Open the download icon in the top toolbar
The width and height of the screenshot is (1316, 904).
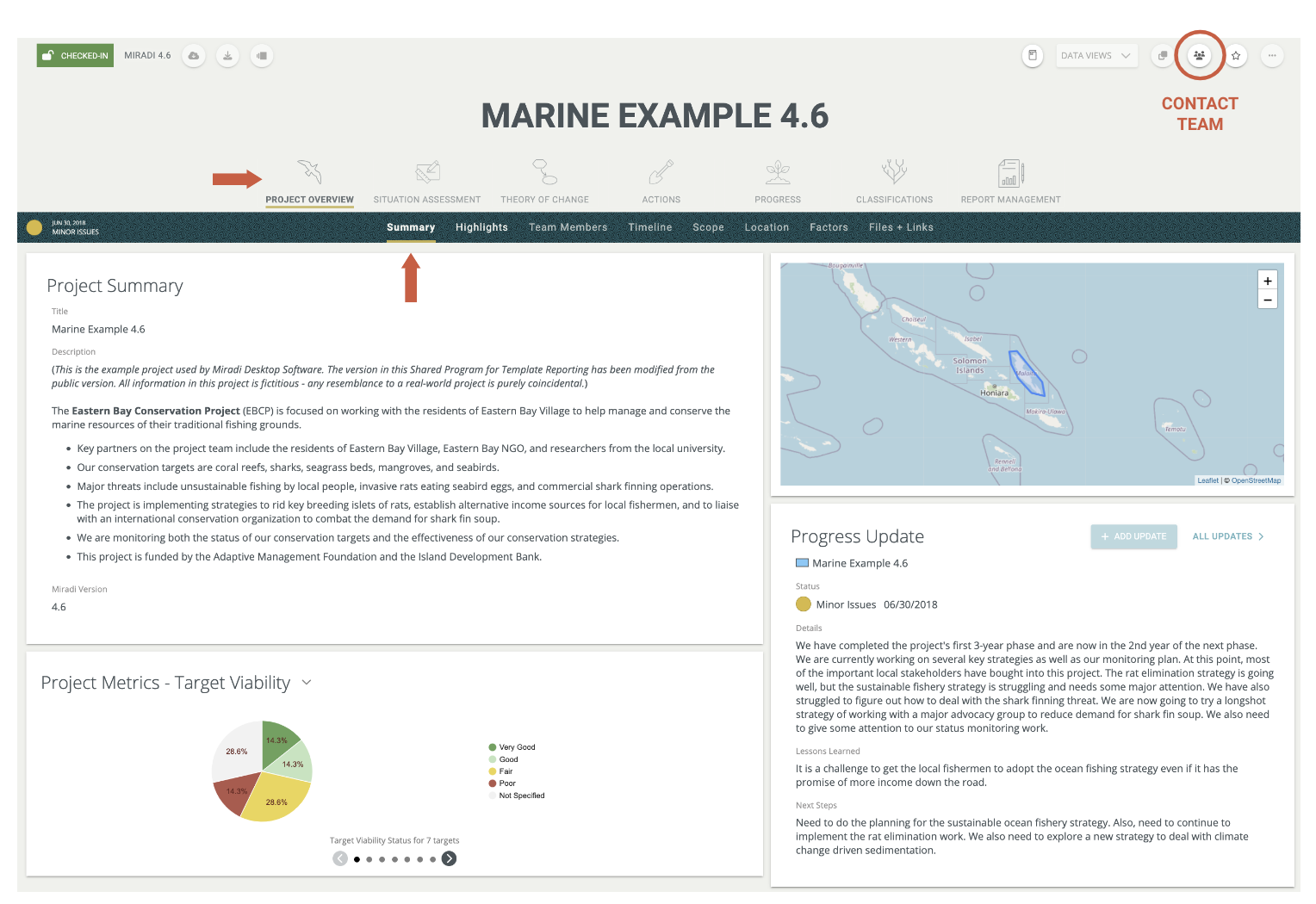click(x=227, y=55)
